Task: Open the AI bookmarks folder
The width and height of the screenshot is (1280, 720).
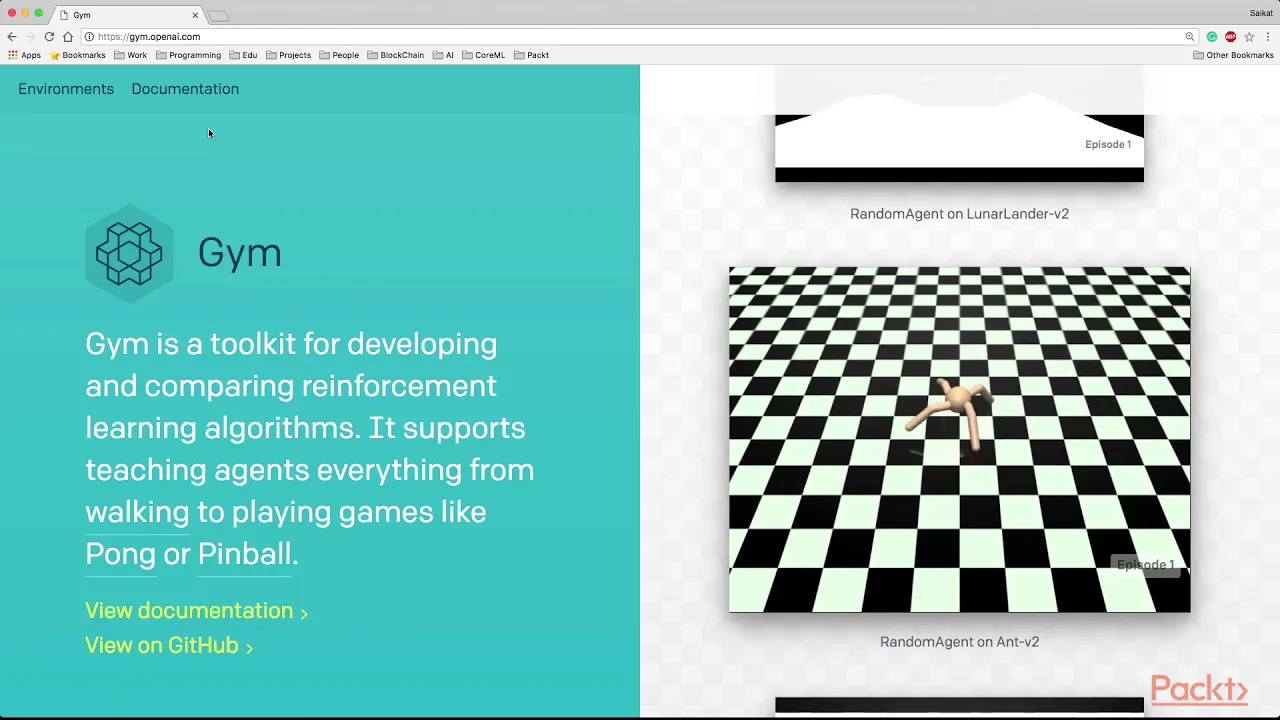Action: pyautogui.click(x=443, y=55)
